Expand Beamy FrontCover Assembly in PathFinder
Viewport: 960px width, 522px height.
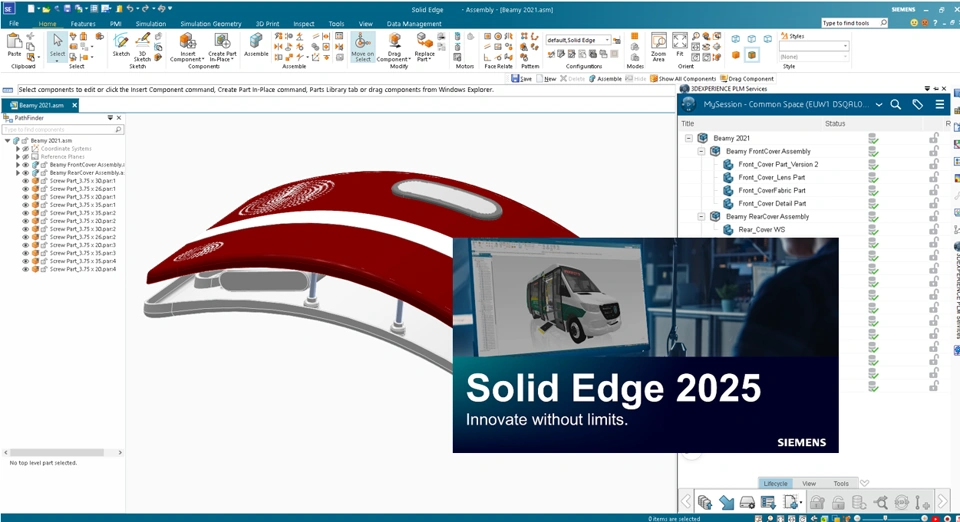click(x=18, y=165)
